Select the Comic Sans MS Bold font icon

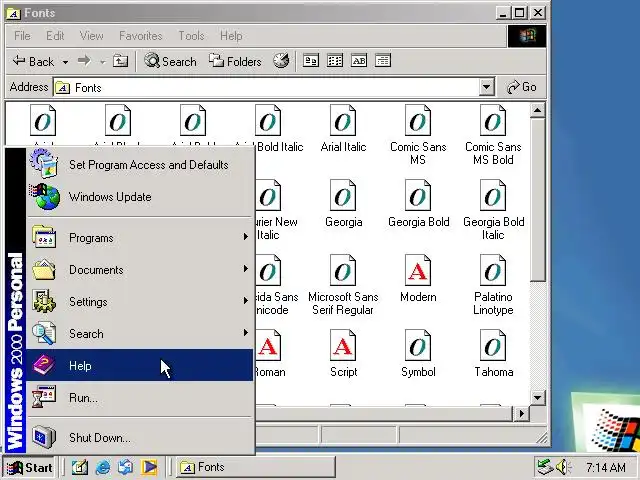[x=493, y=120]
